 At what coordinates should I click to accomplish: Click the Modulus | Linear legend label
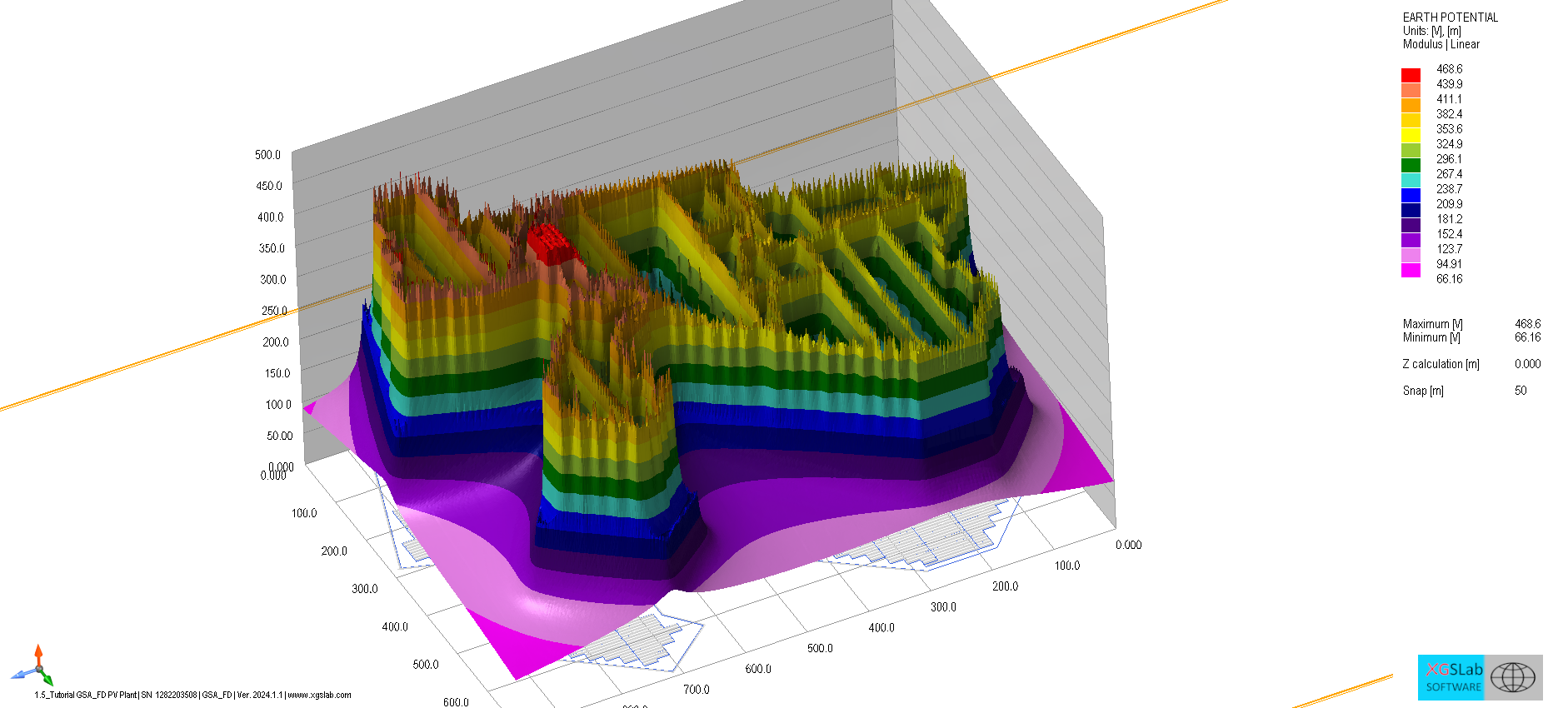[x=1441, y=44]
